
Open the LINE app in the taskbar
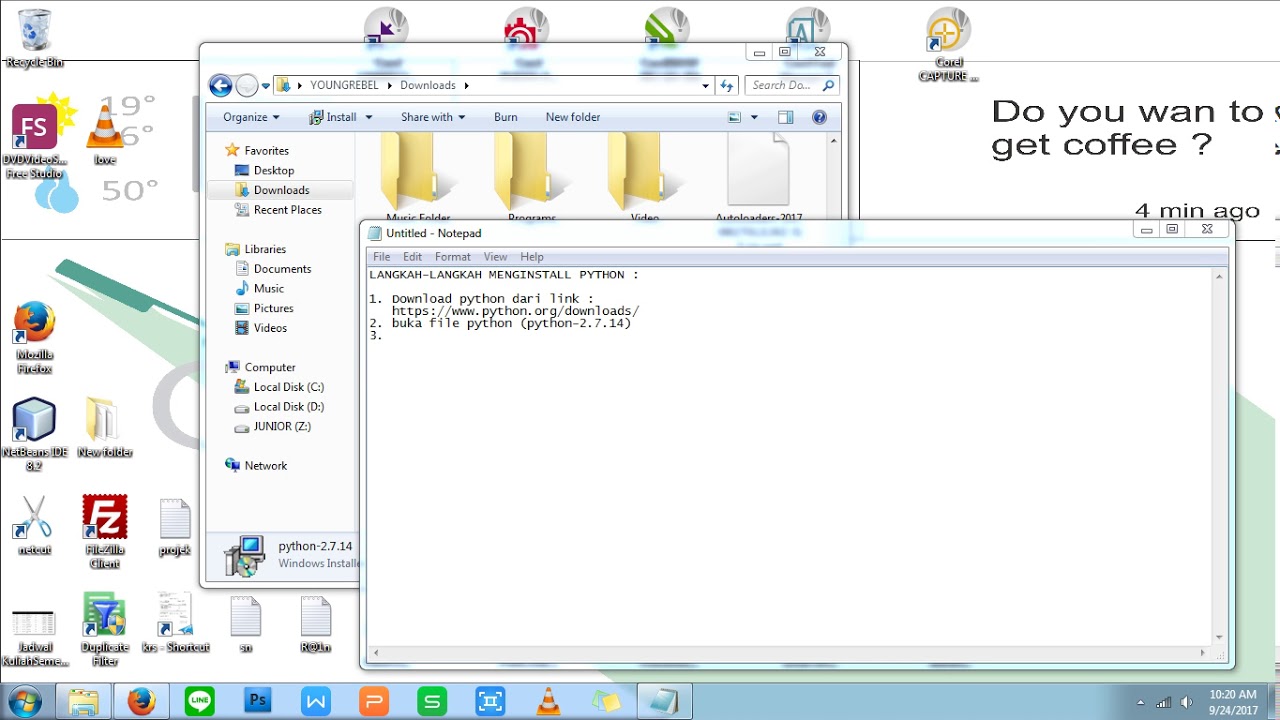coord(200,701)
